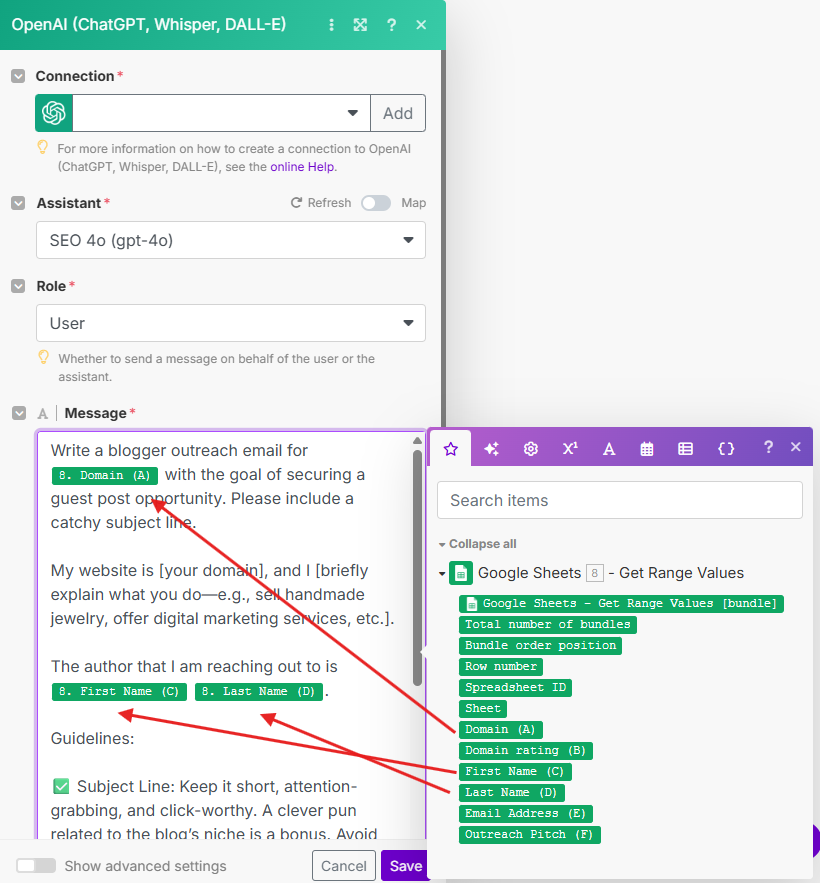The height and width of the screenshot is (883, 820).
Task: Insert Bundle order position item
Action: (541, 645)
